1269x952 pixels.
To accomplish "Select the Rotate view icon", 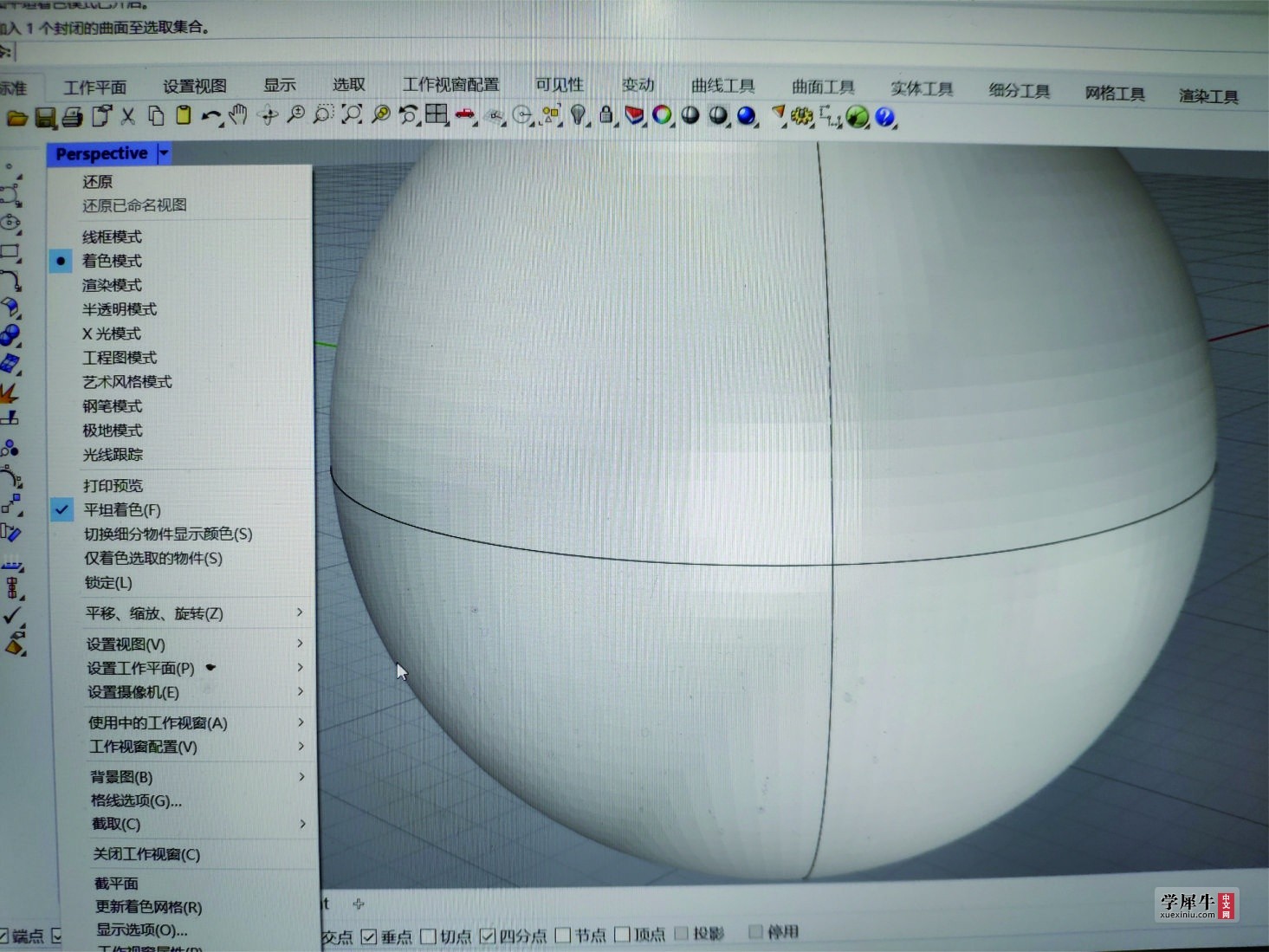I will (268, 114).
